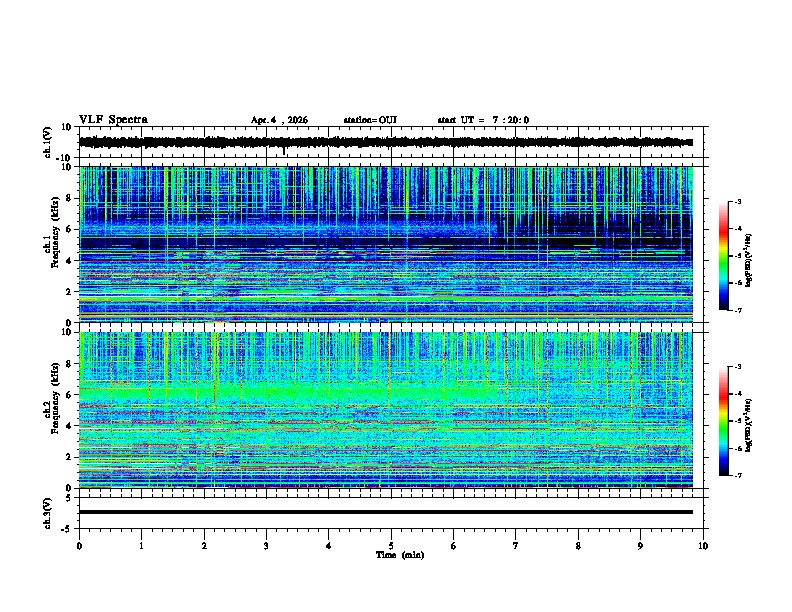Click inside the ch.2 spectrogram panel
The image size is (792, 612).
[x=385, y=410]
